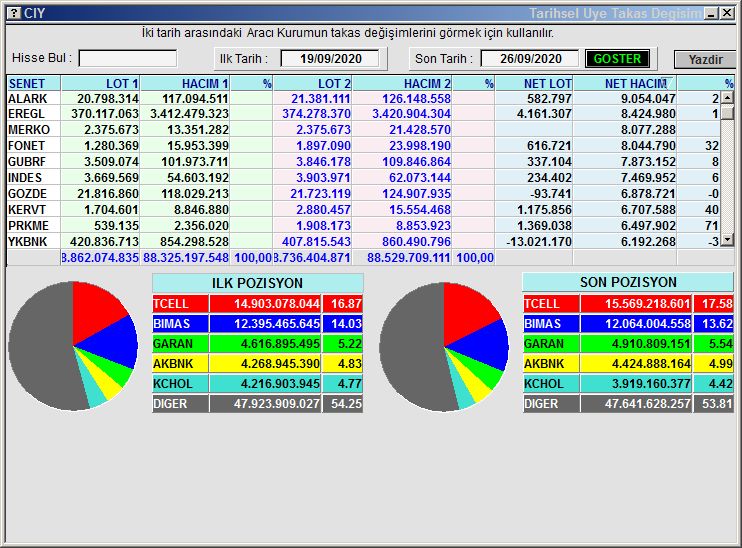Sort by the NET HACIM column header
742x548 pixels.
coord(625,83)
